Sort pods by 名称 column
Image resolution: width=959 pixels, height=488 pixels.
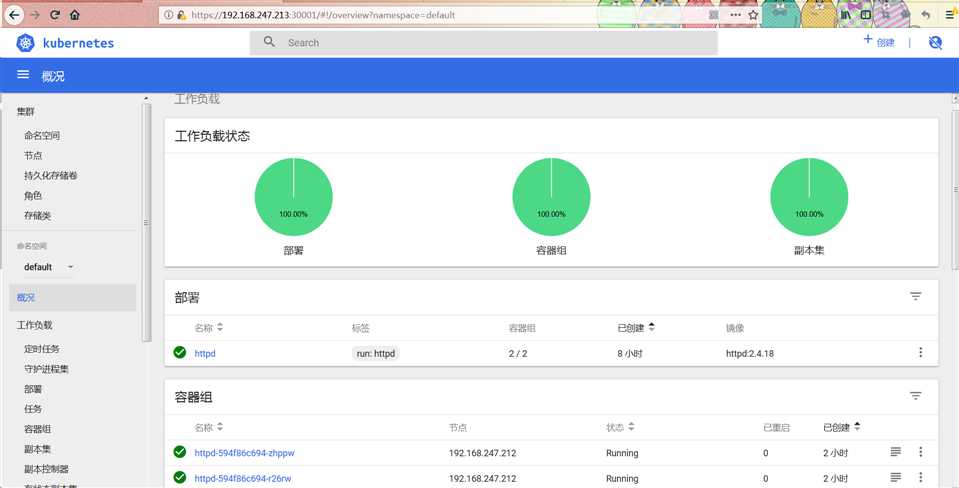tap(209, 427)
